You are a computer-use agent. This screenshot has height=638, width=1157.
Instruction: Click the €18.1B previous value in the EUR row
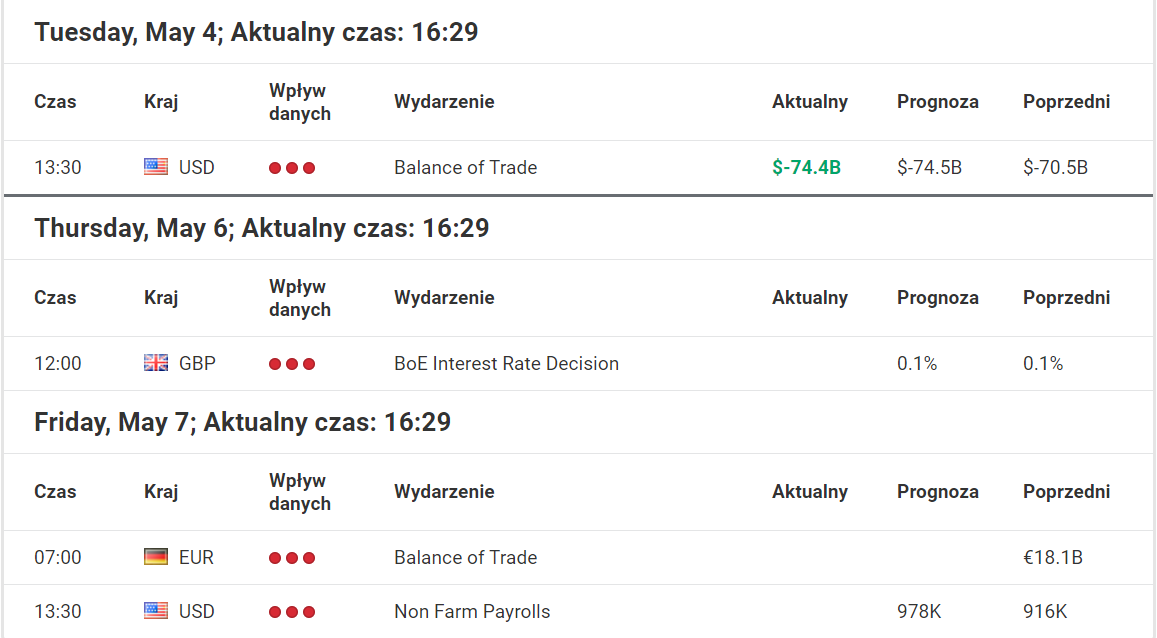pos(1053,558)
